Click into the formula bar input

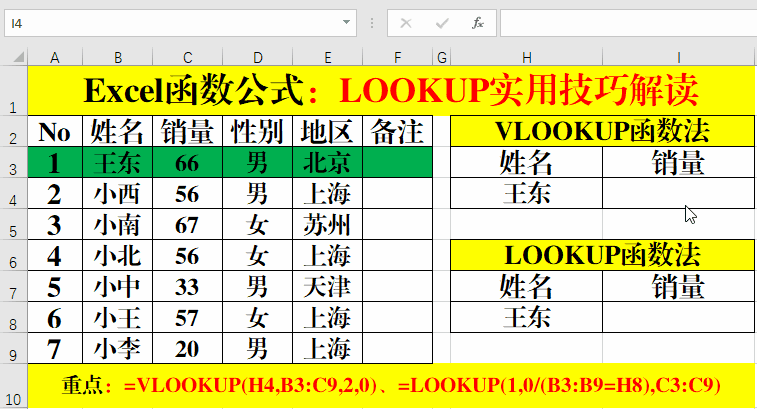(628, 23)
